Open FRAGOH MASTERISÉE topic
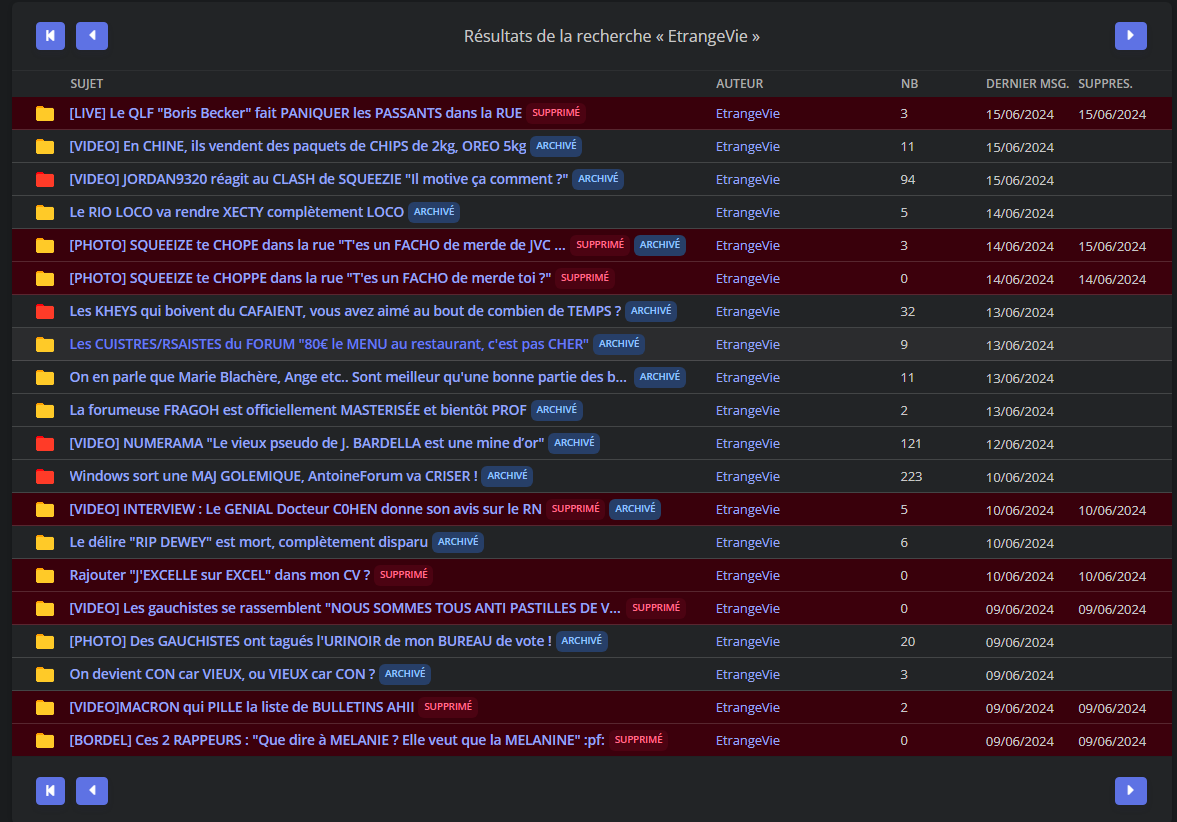1177x822 pixels. 298,411
